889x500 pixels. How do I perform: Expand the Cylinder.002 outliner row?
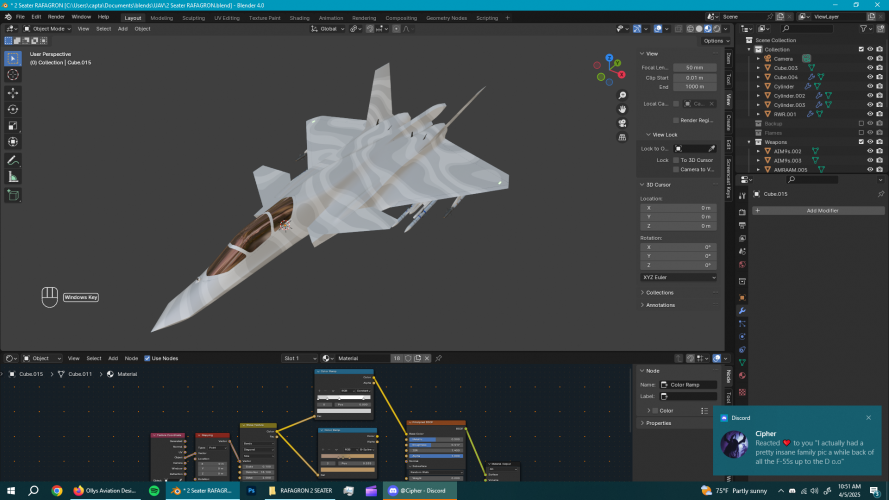pos(759,96)
